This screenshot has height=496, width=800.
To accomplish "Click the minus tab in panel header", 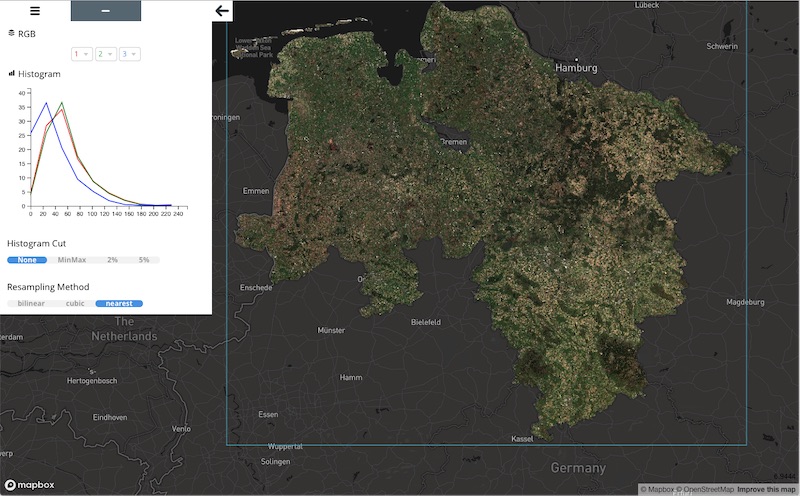I will [x=106, y=11].
